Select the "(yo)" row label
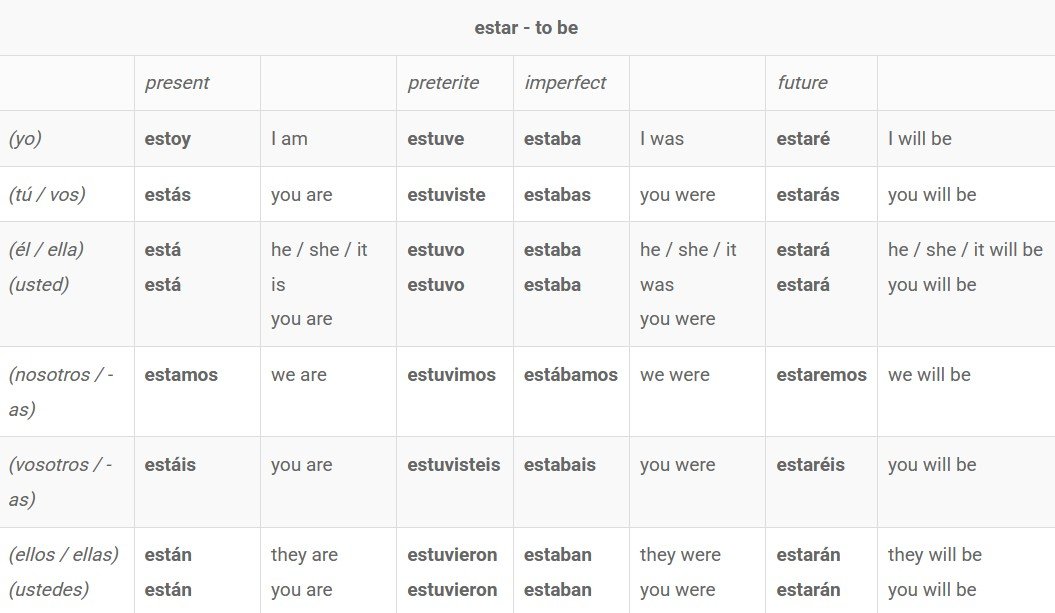 pyautogui.click(x=25, y=139)
